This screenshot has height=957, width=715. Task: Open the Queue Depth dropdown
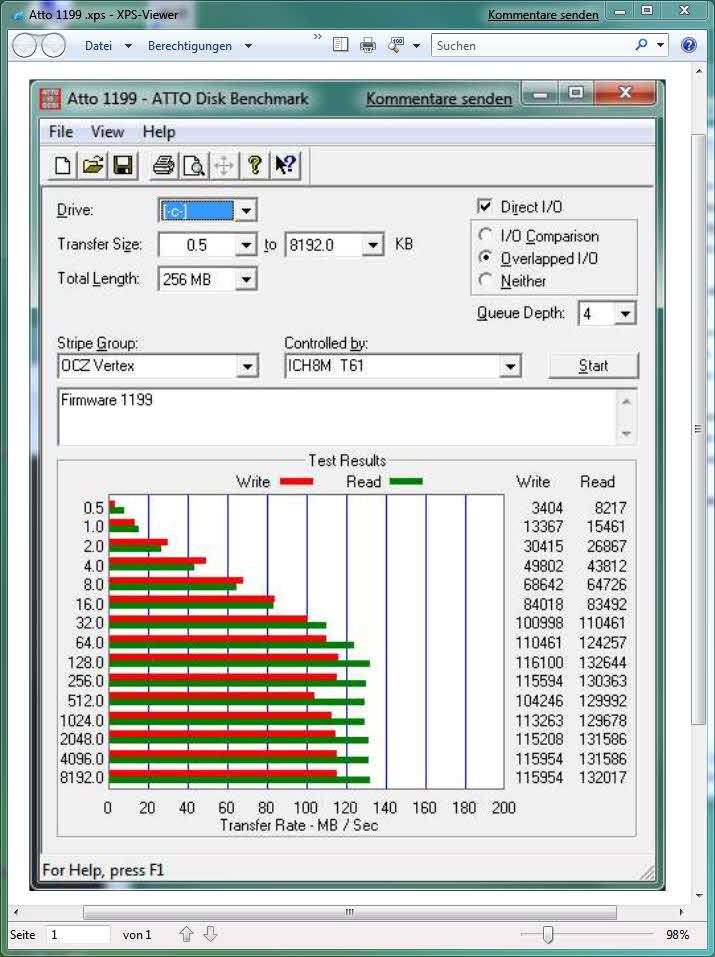(x=625, y=314)
